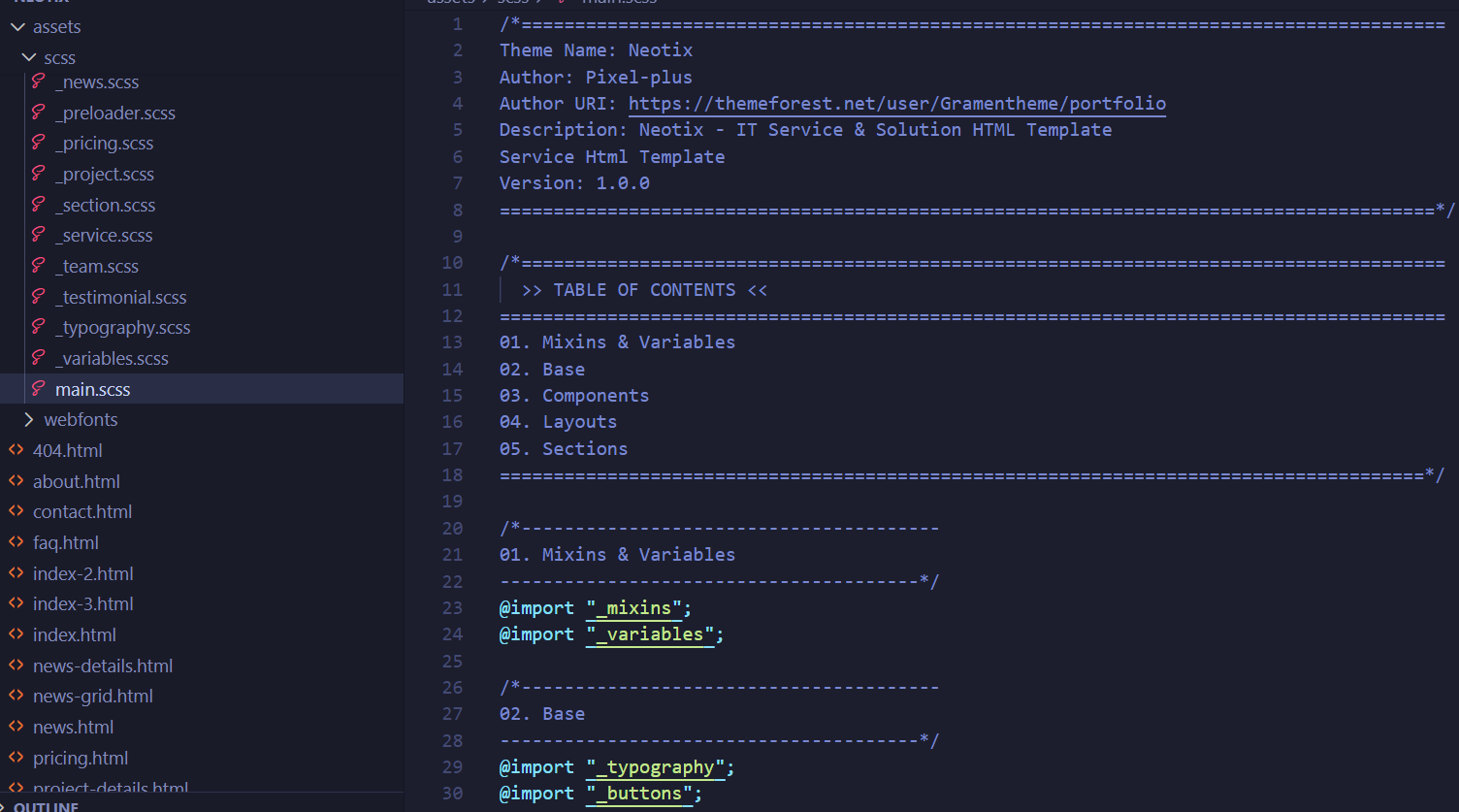Open faq.html file
Screen dimensions: 1459x812
pyautogui.click(x=66, y=543)
